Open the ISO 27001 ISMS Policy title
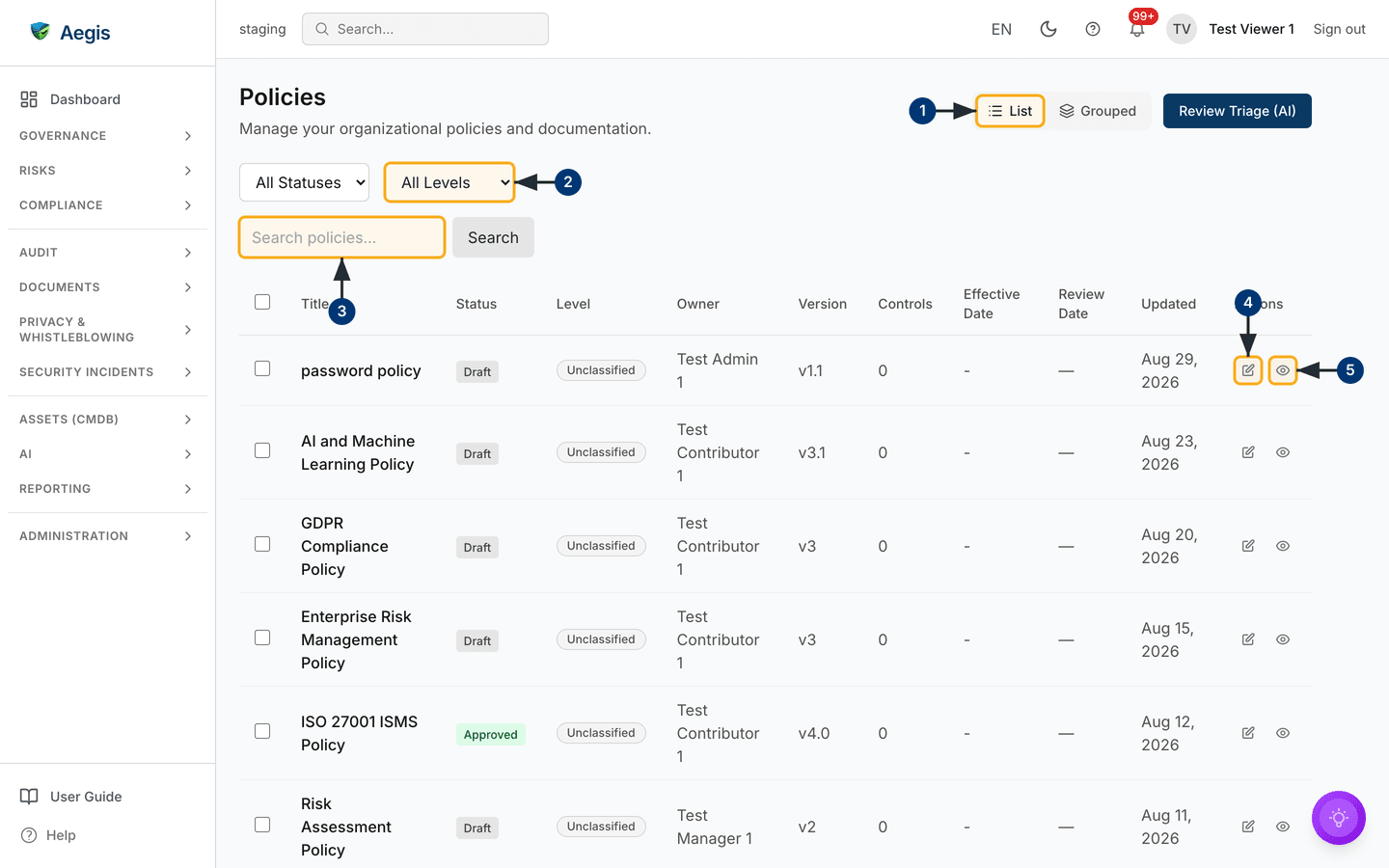This screenshot has height=868, width=1389. pos(359,733)
